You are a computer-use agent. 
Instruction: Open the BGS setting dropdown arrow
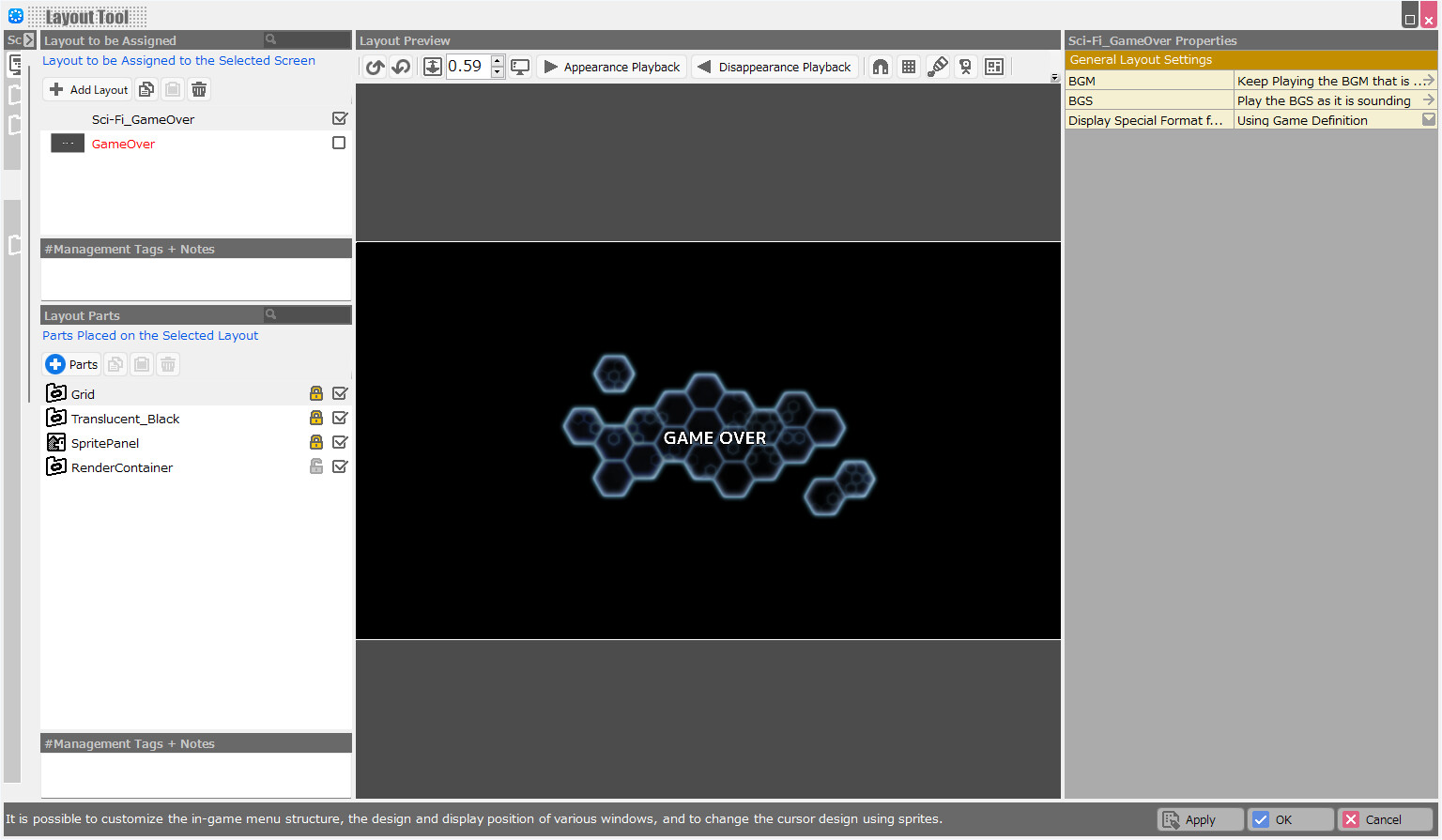[1427, 100]
